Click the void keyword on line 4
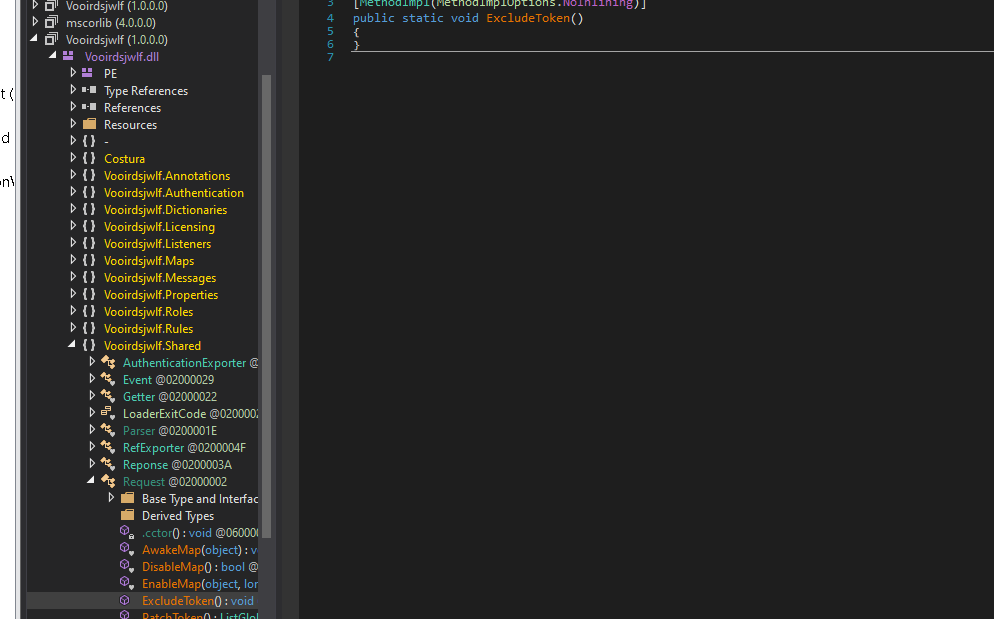Screen dimensions: 994x619 pyautogui.click(x=465, y=18)
